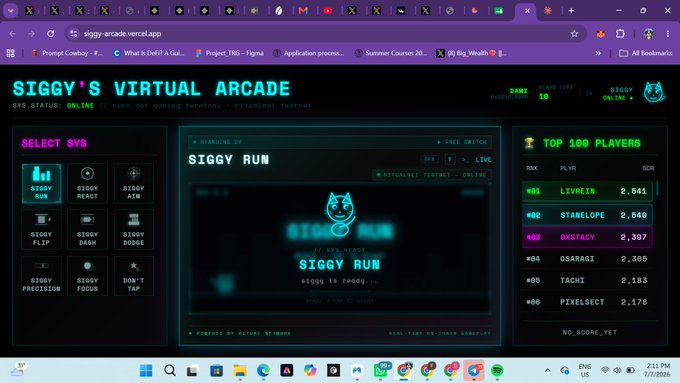Open a new browser tab

(x=571, y=10)
